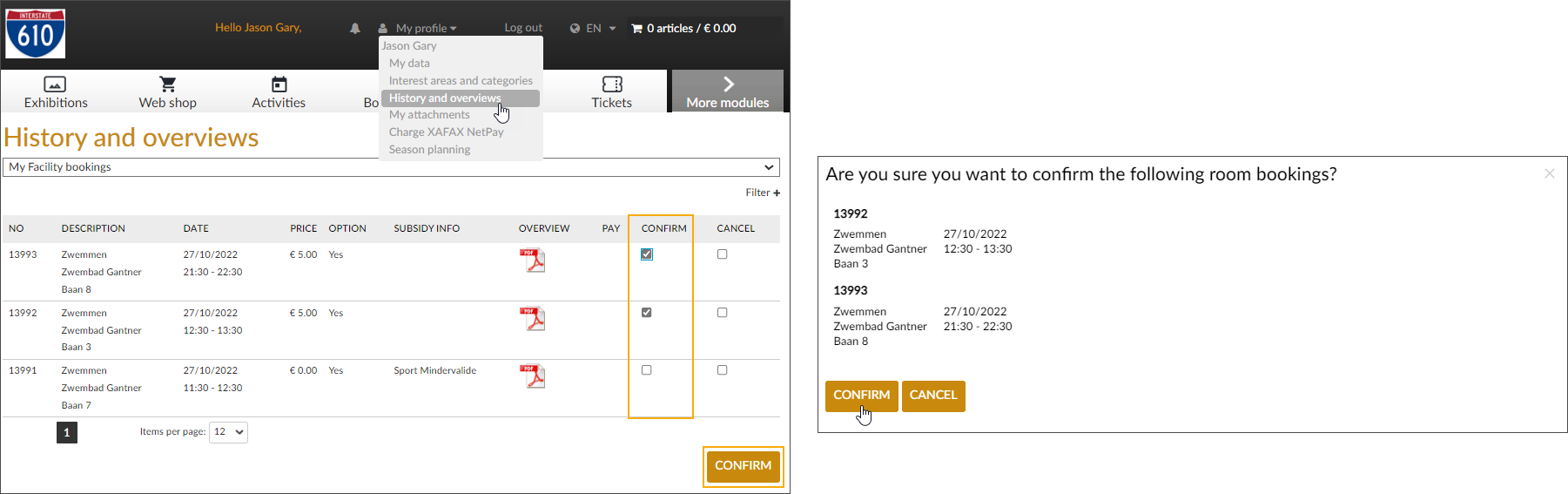Uncheck confirm checkbox for booking 13992
The image size is (1568, 494).
[647, 313]
